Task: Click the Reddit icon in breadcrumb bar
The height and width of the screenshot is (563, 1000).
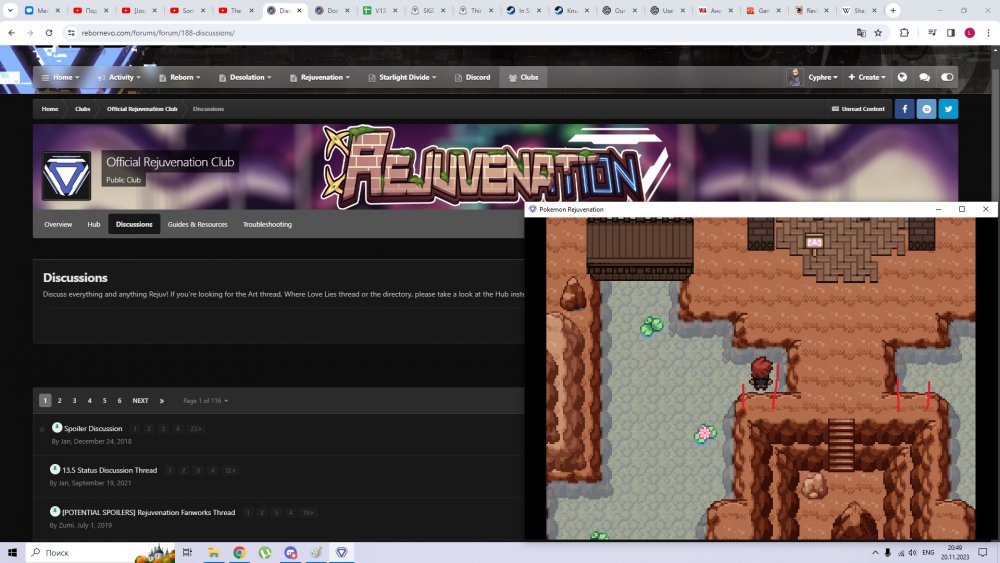Action: click(926, 109)
